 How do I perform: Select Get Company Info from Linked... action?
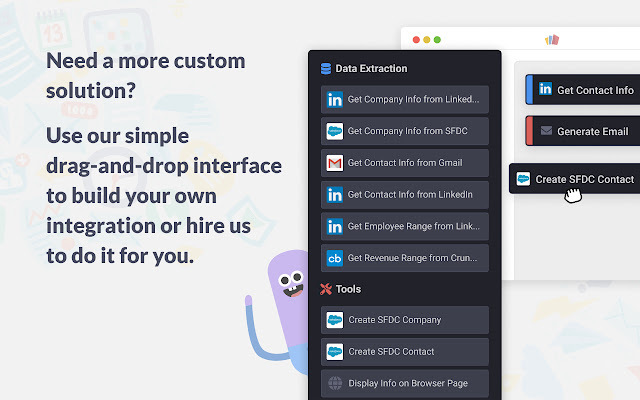coord(405,100)
